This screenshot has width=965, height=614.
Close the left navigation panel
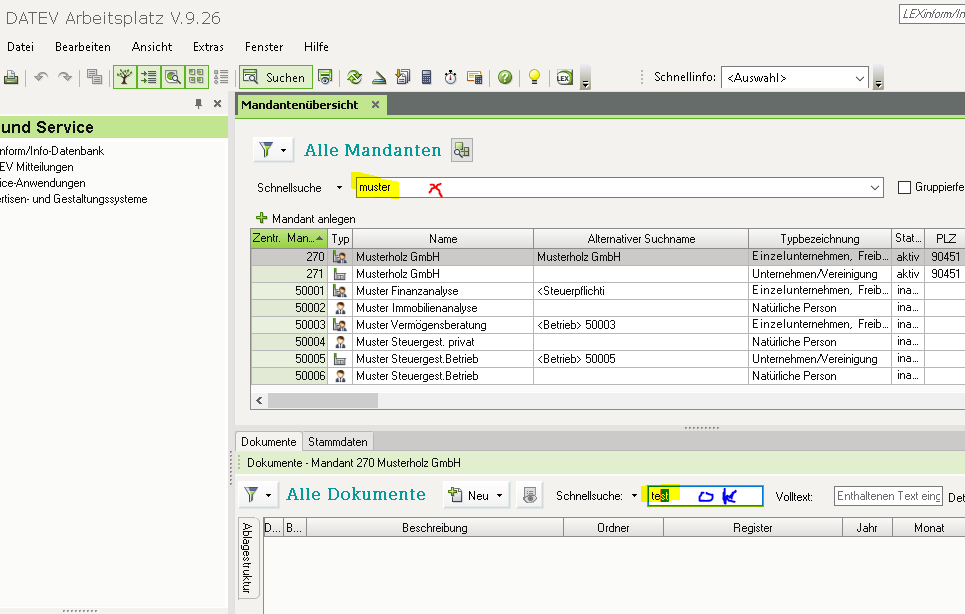coord(217,104)
